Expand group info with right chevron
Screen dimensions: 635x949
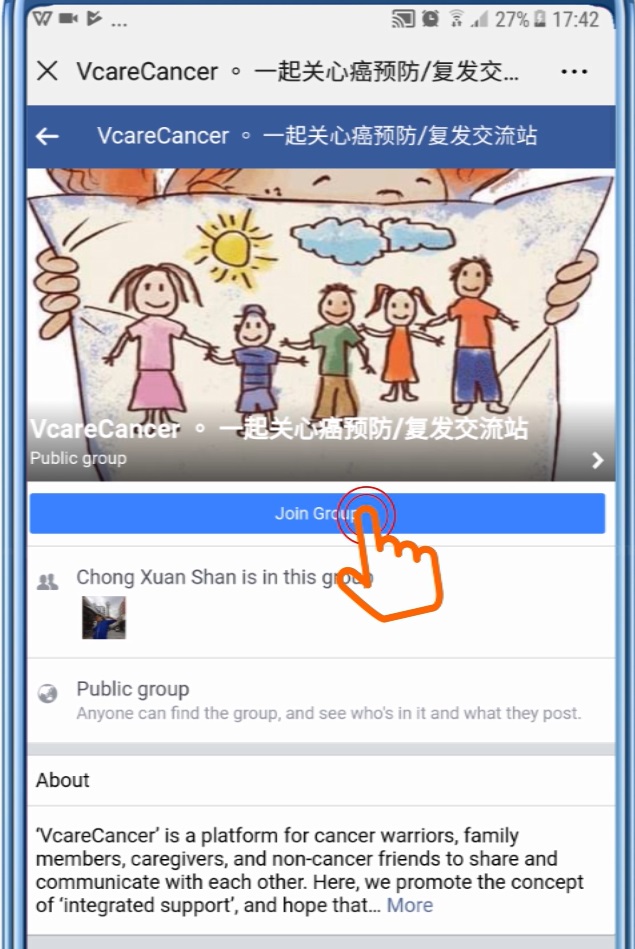[x=598, y=461]
